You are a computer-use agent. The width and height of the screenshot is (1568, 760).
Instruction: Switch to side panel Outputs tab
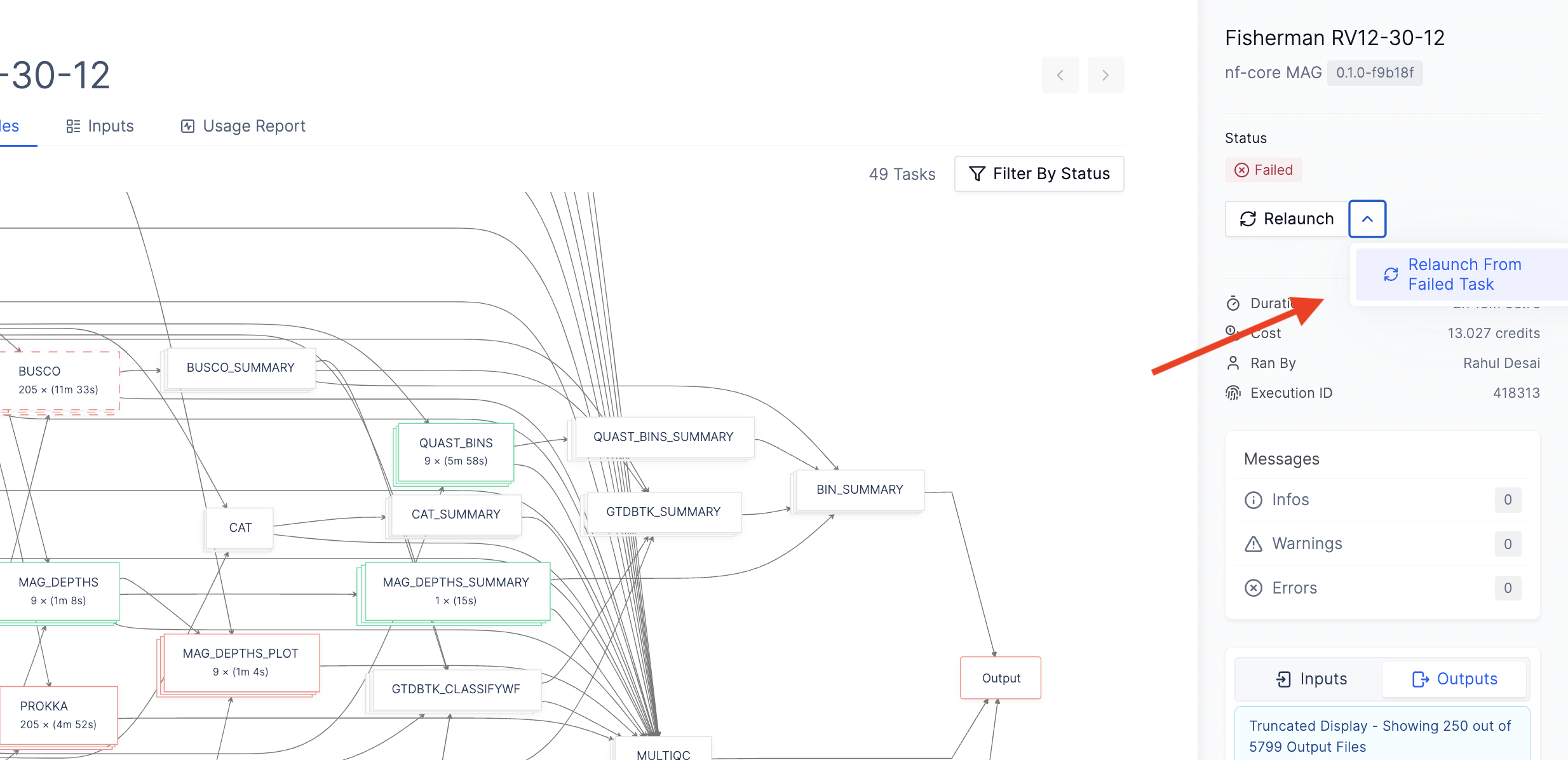(1454, 679)
